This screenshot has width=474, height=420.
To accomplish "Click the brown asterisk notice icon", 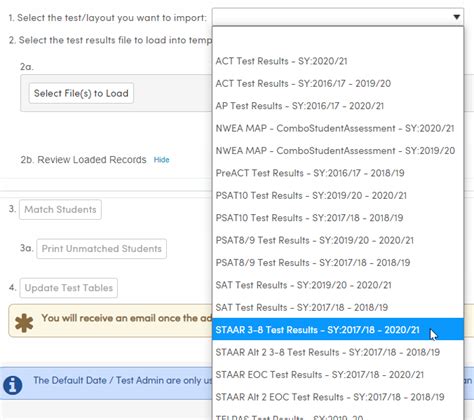I will tap(24, 323).
